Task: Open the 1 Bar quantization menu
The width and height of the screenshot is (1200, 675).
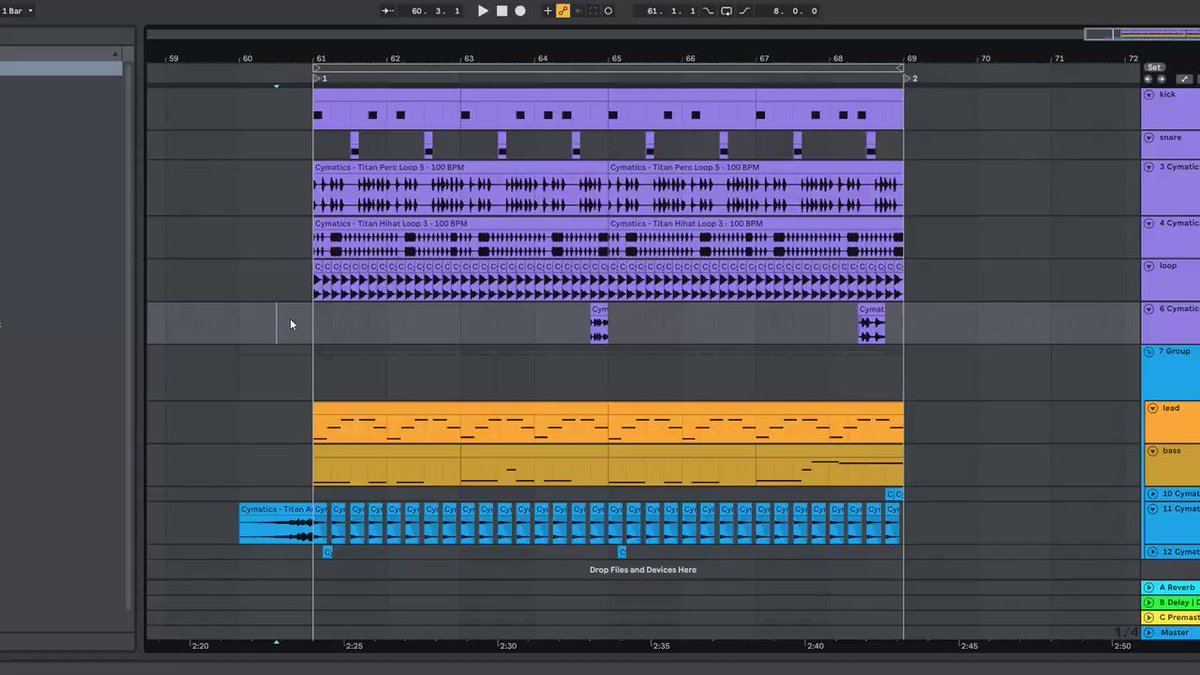Action: [x=16, y=11]
